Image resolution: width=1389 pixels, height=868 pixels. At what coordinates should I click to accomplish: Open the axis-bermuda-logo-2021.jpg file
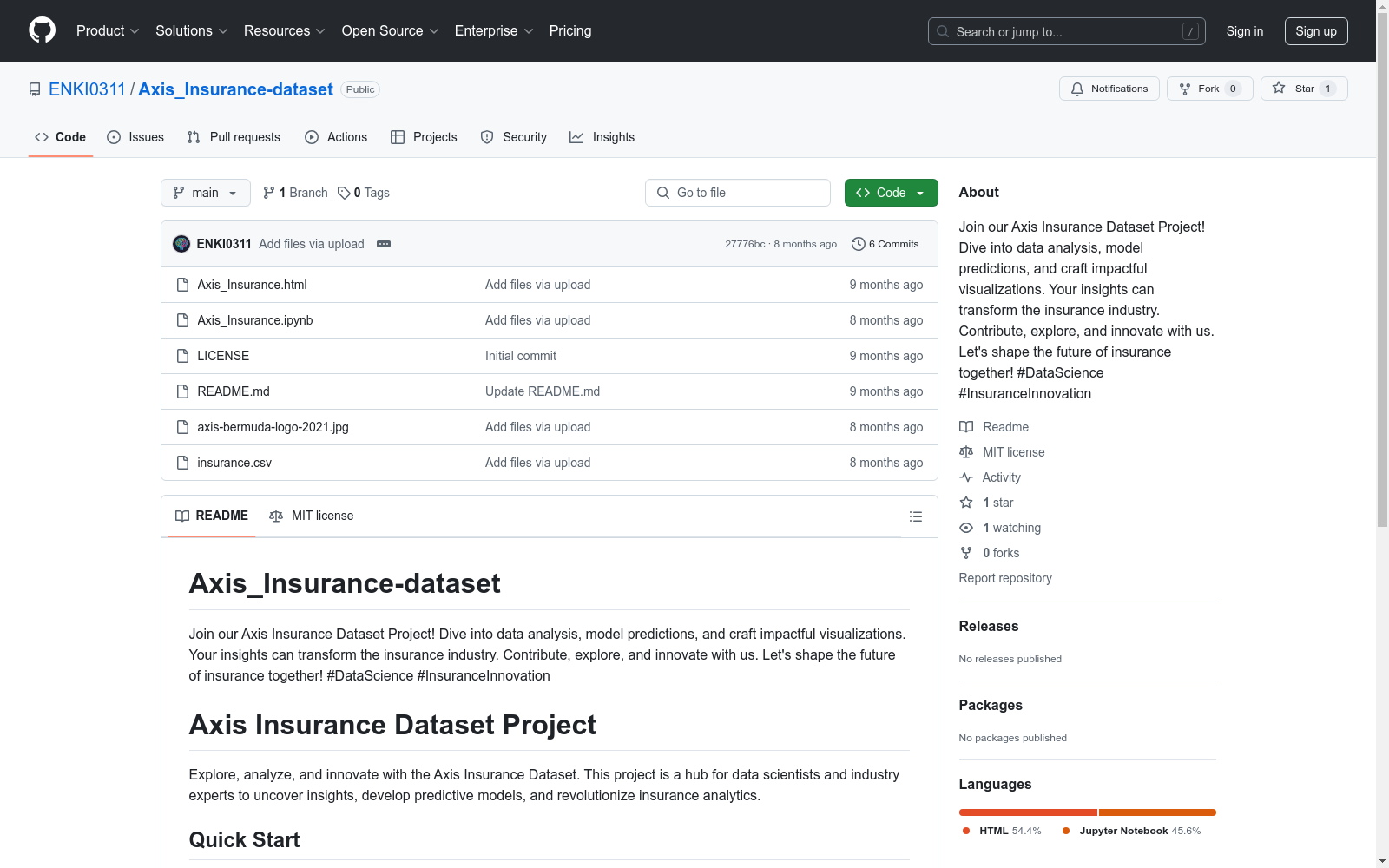coord(273,427)
